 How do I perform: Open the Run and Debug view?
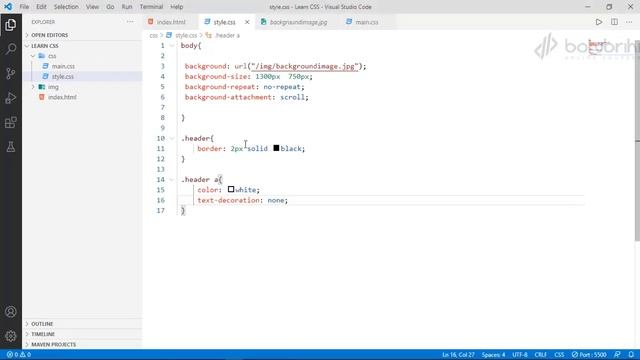coord(11,98)
